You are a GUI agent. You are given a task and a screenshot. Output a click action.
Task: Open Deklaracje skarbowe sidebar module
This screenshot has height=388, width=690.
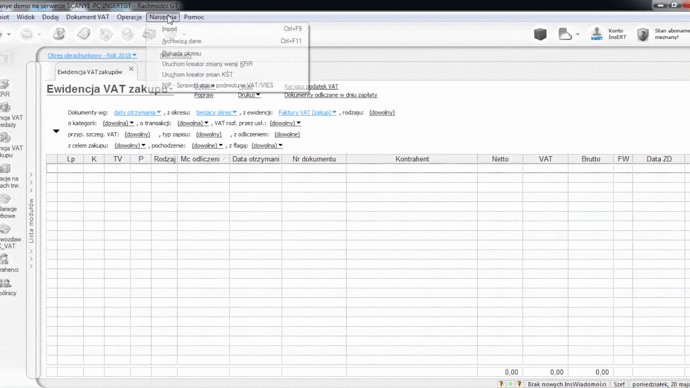8,206
